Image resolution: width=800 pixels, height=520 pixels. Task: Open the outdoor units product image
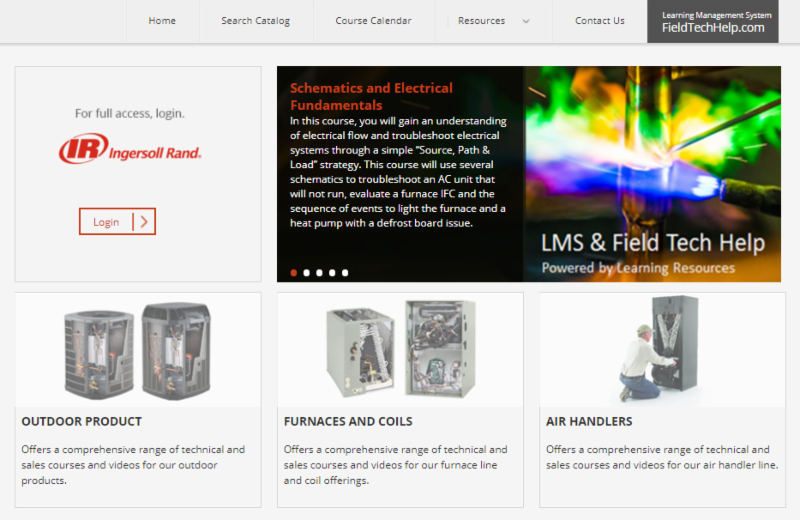(138, 350)
